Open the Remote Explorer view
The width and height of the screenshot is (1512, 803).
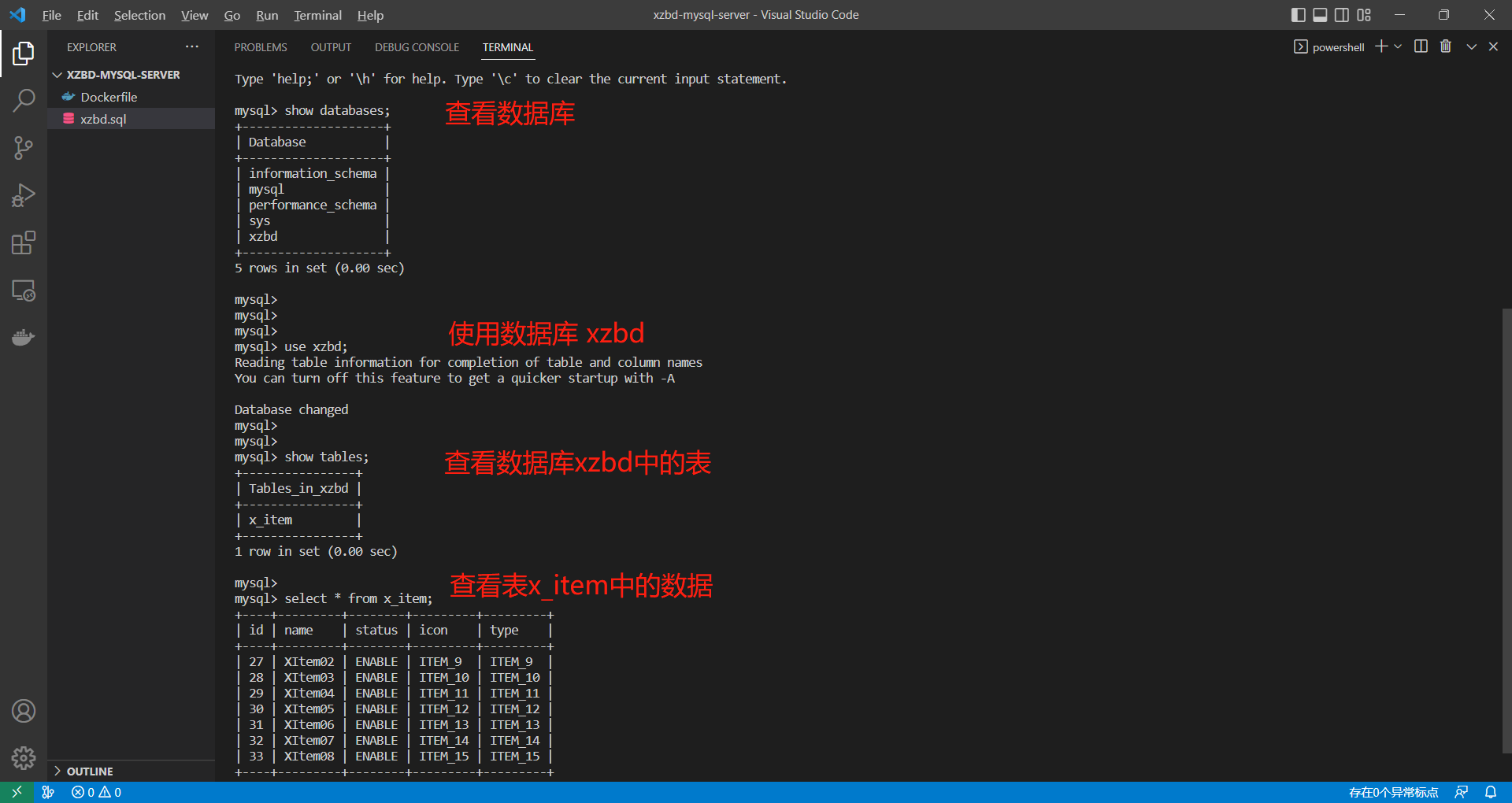[x=24, y=290]
